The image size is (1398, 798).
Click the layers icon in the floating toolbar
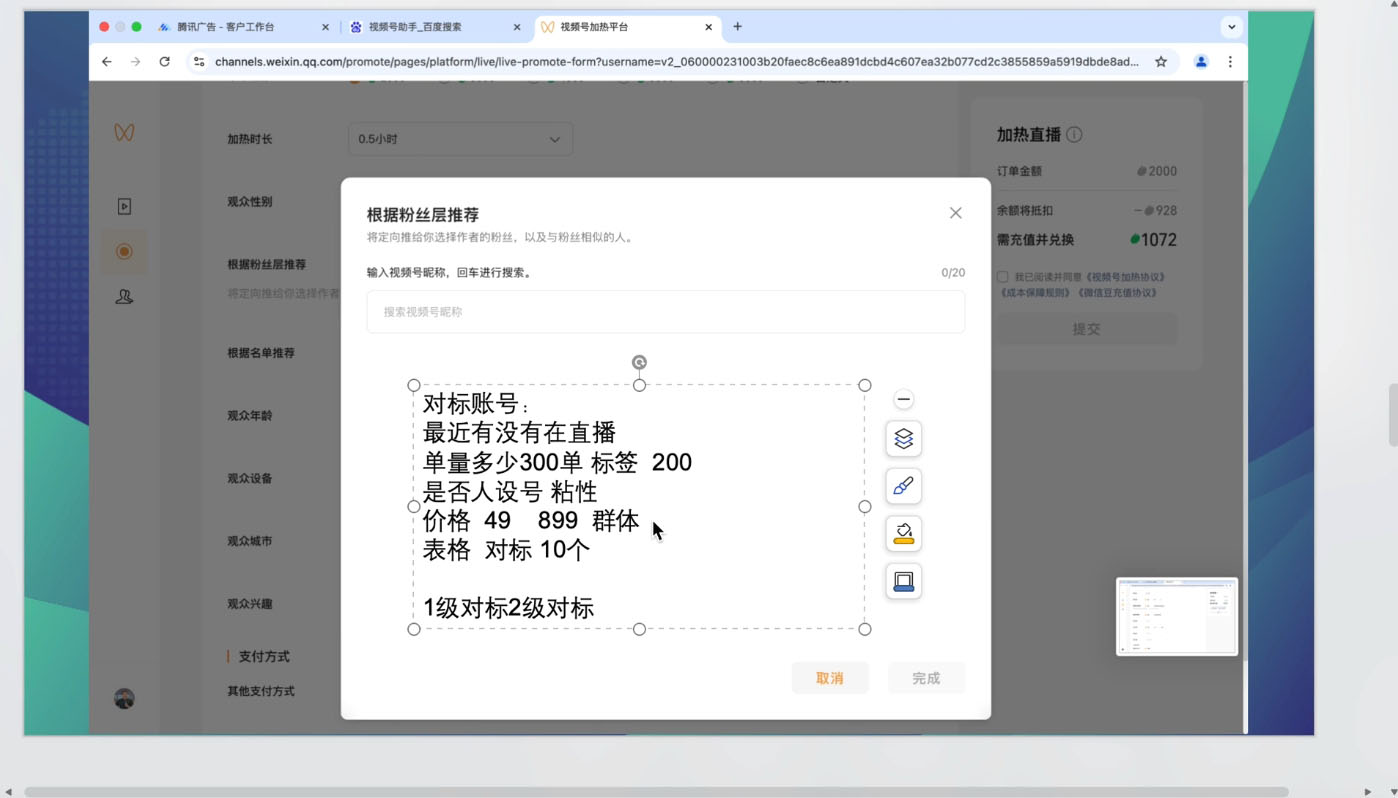click(903, 438)
